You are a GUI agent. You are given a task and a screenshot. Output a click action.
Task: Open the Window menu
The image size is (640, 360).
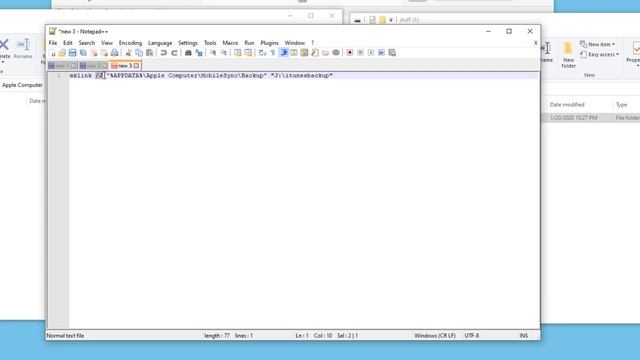295,43
